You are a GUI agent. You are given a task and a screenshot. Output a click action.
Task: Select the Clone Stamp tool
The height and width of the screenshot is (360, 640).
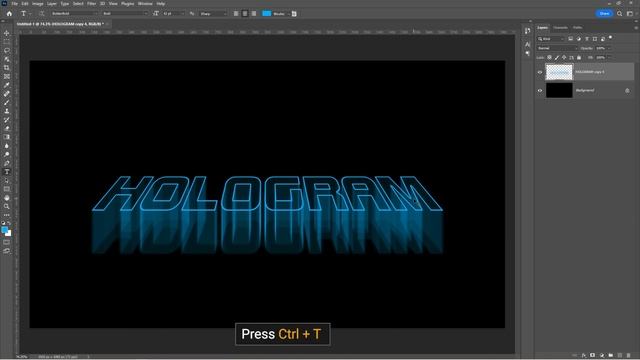7,111
